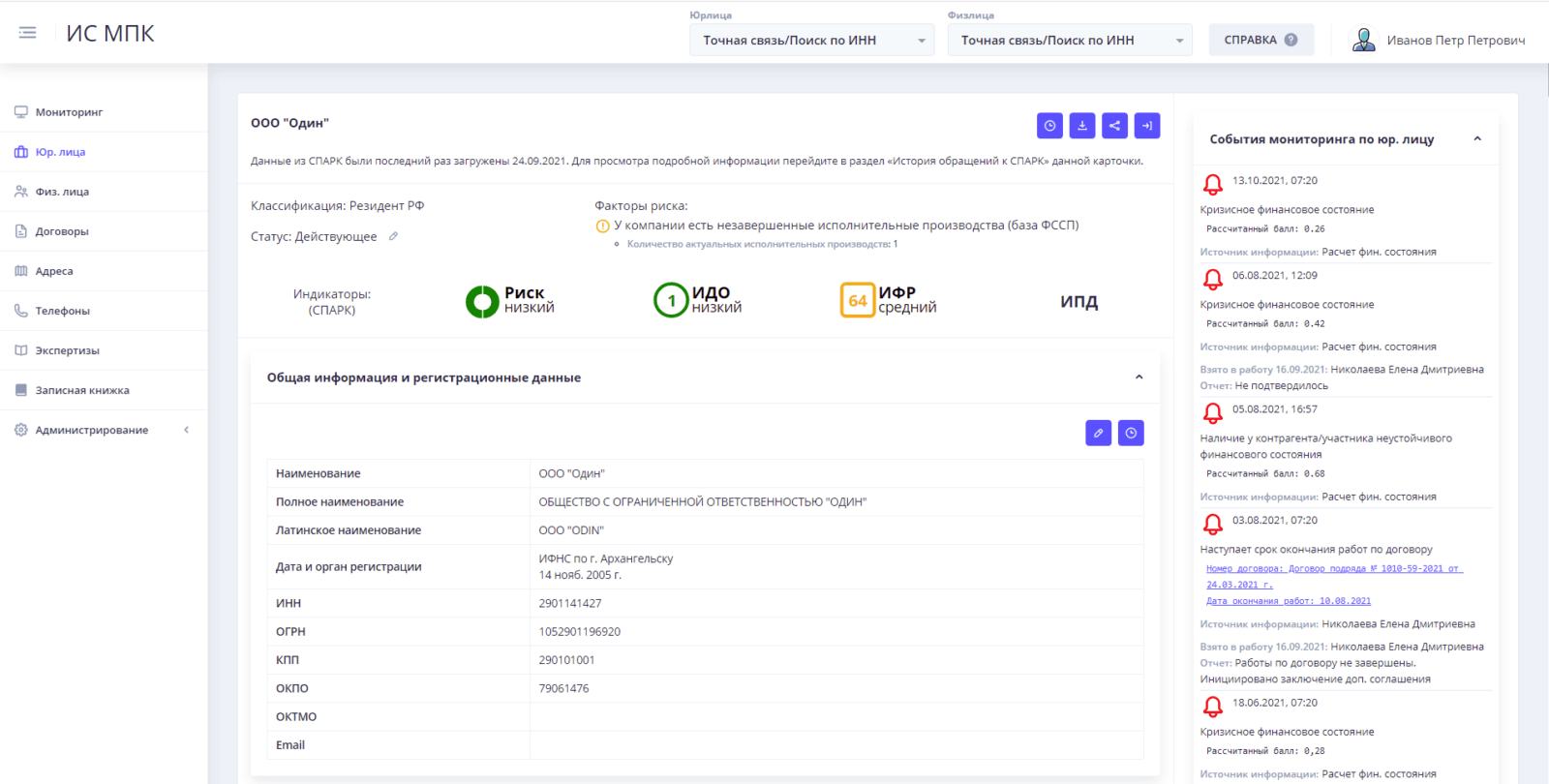Click the enforcement proceedings count line
The height and width of the screenshot is (784, 1549).
point(762,244)
